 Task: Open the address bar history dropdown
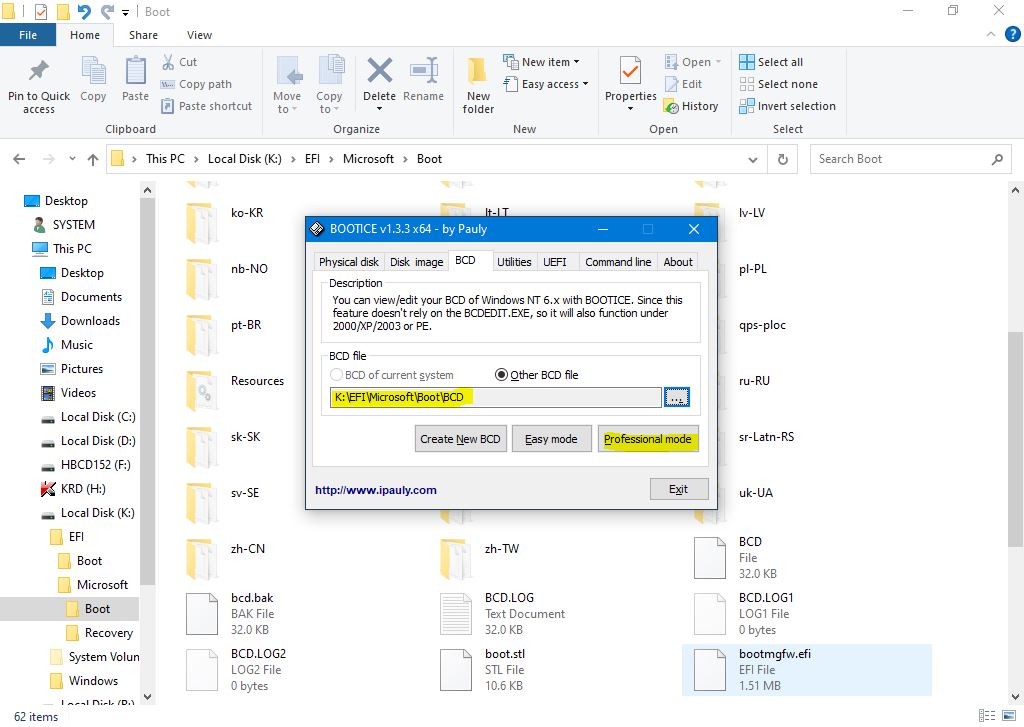pos(755,159)
